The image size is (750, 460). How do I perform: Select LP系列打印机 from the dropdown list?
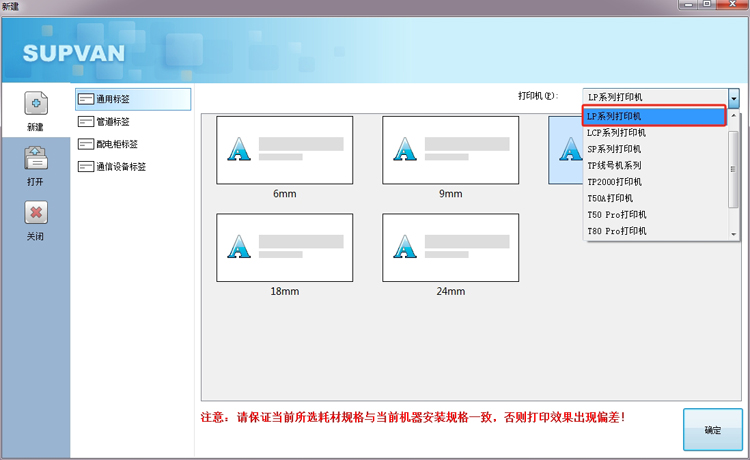[653, 116]
